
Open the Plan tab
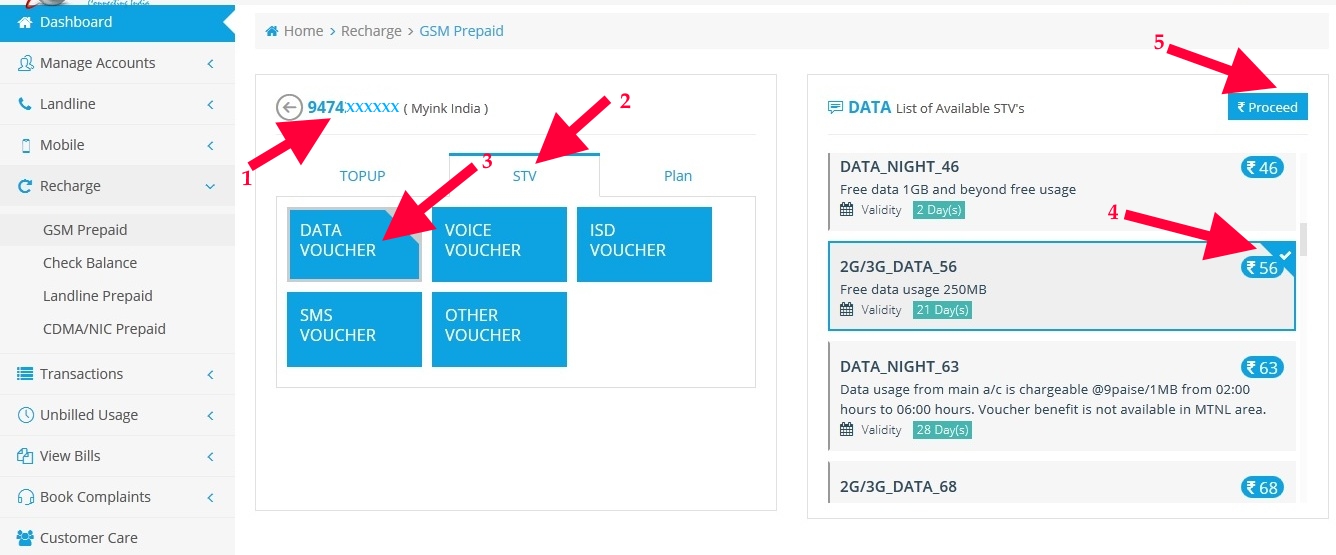click(678, 176)
